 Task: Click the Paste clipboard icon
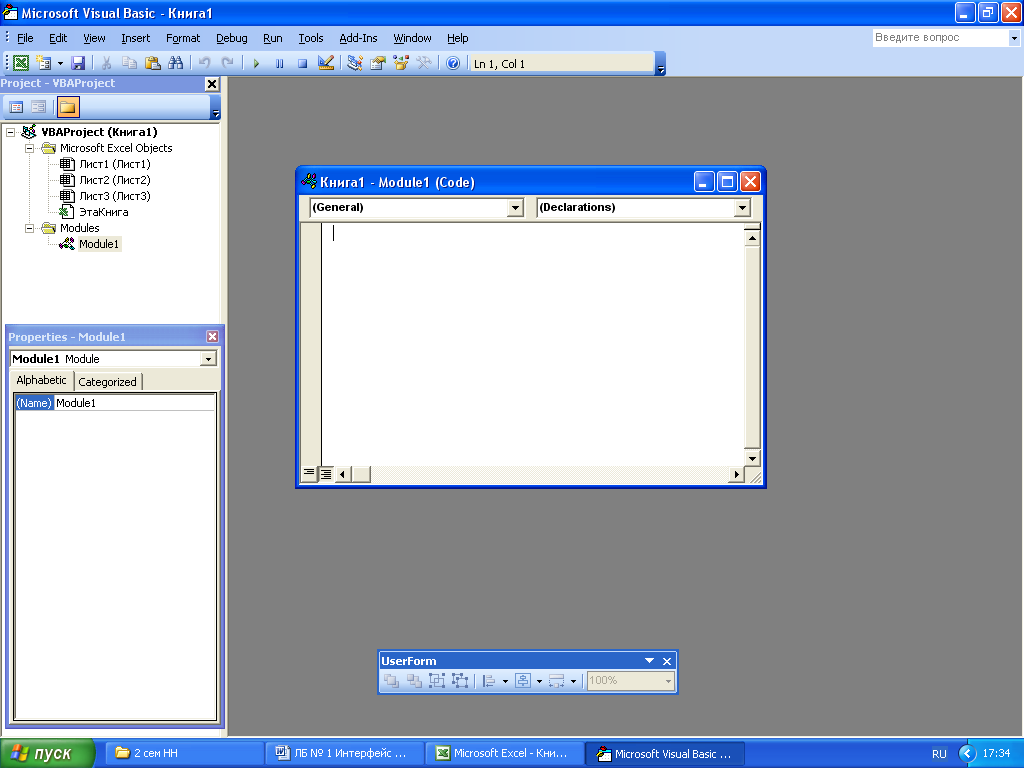(152, 63)
